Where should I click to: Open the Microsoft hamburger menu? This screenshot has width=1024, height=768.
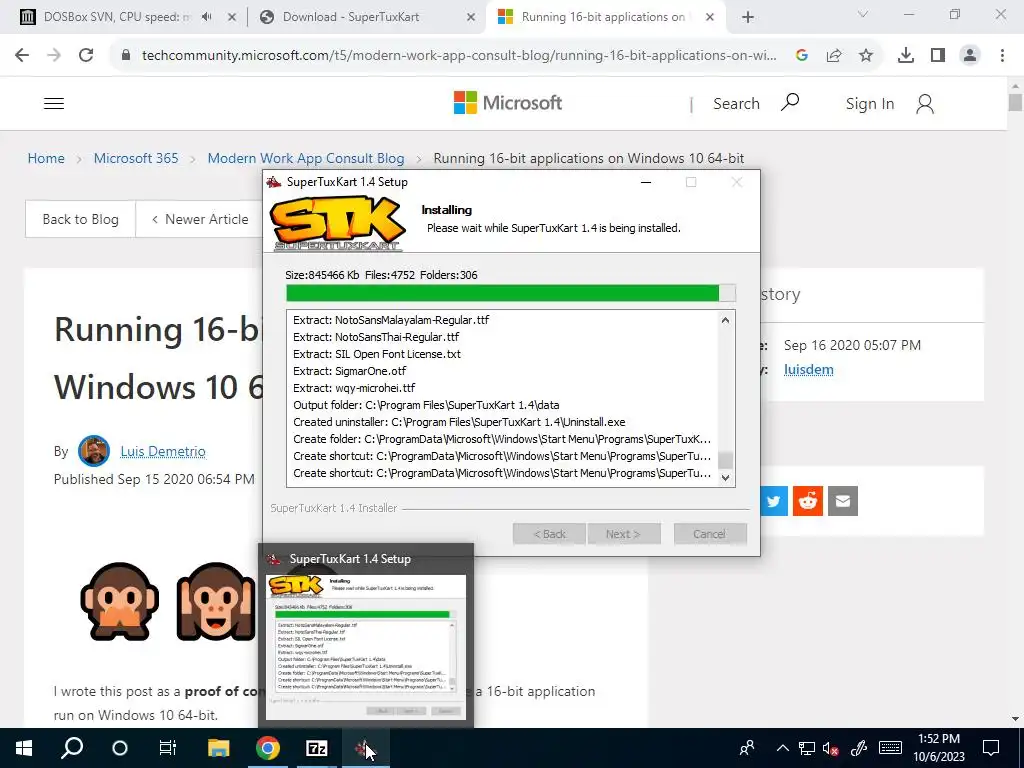click(x=54, y=103)
